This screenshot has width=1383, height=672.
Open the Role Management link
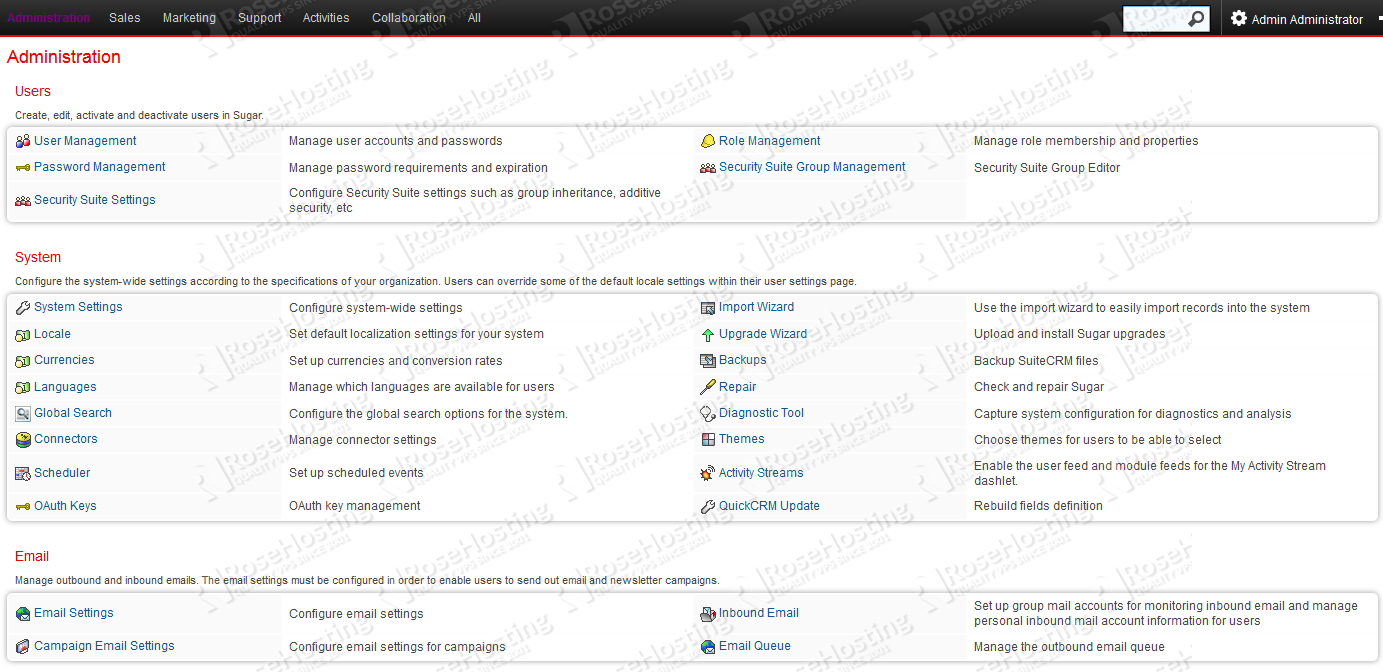[x=770, y=141]
